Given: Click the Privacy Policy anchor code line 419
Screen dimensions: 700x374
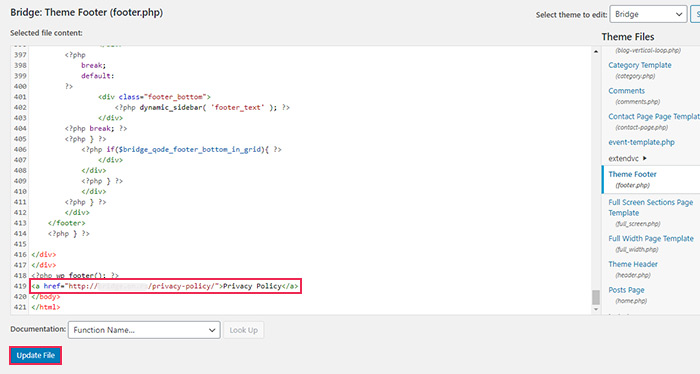Looking at the screenshot, I should click(165, 286).
